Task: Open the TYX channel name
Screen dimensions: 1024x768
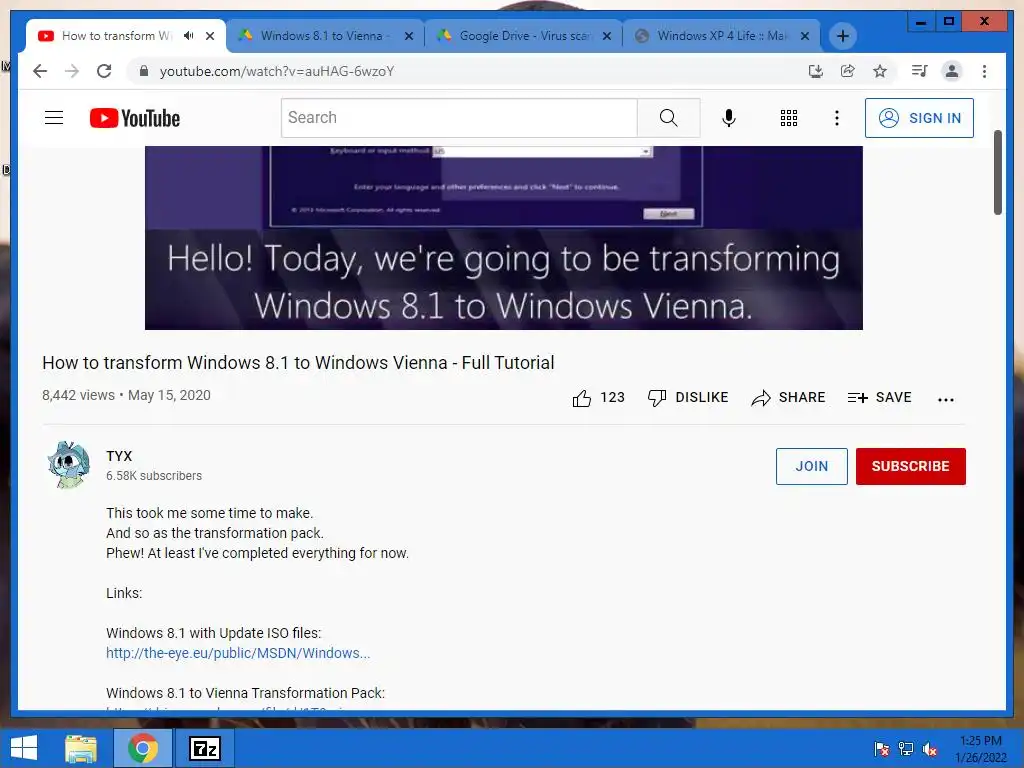Action: pos(119,456)
